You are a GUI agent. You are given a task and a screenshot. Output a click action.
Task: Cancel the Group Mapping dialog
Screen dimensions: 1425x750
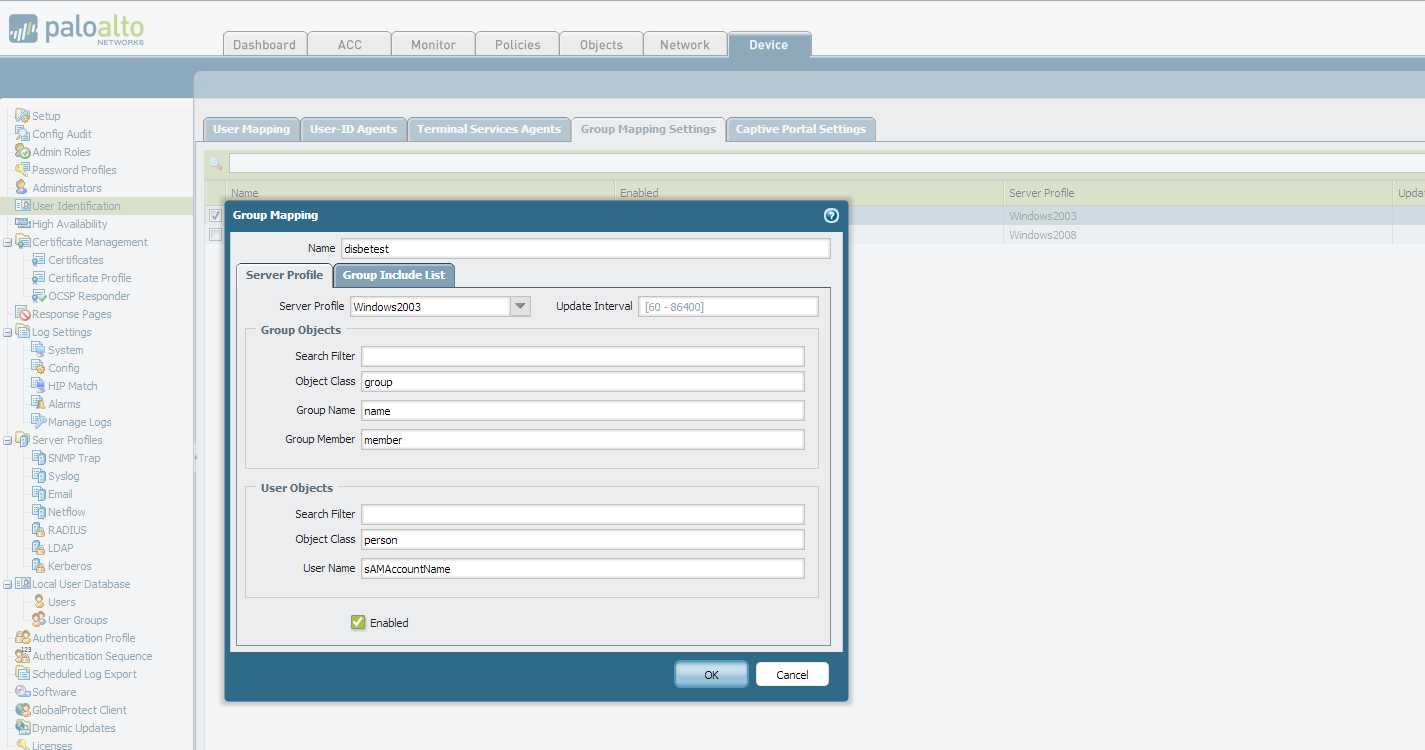click(792, 675)
